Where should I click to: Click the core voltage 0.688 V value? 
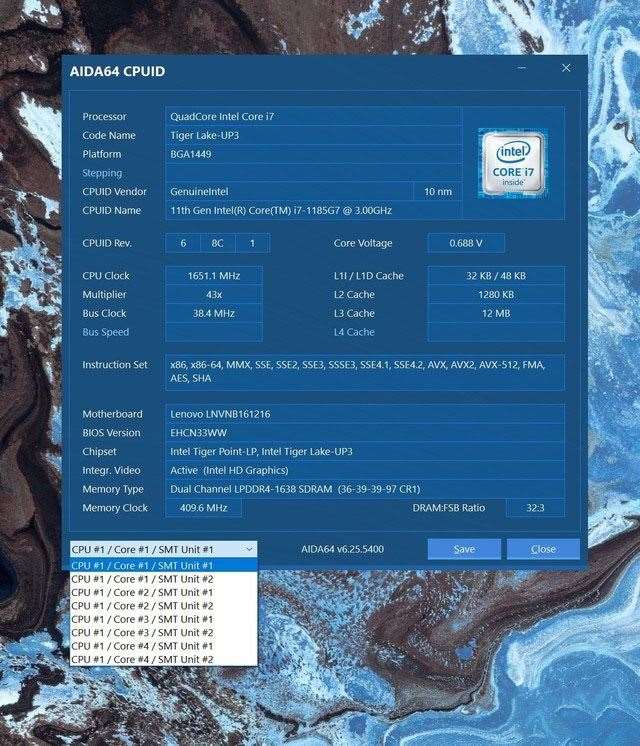point(466,243)
